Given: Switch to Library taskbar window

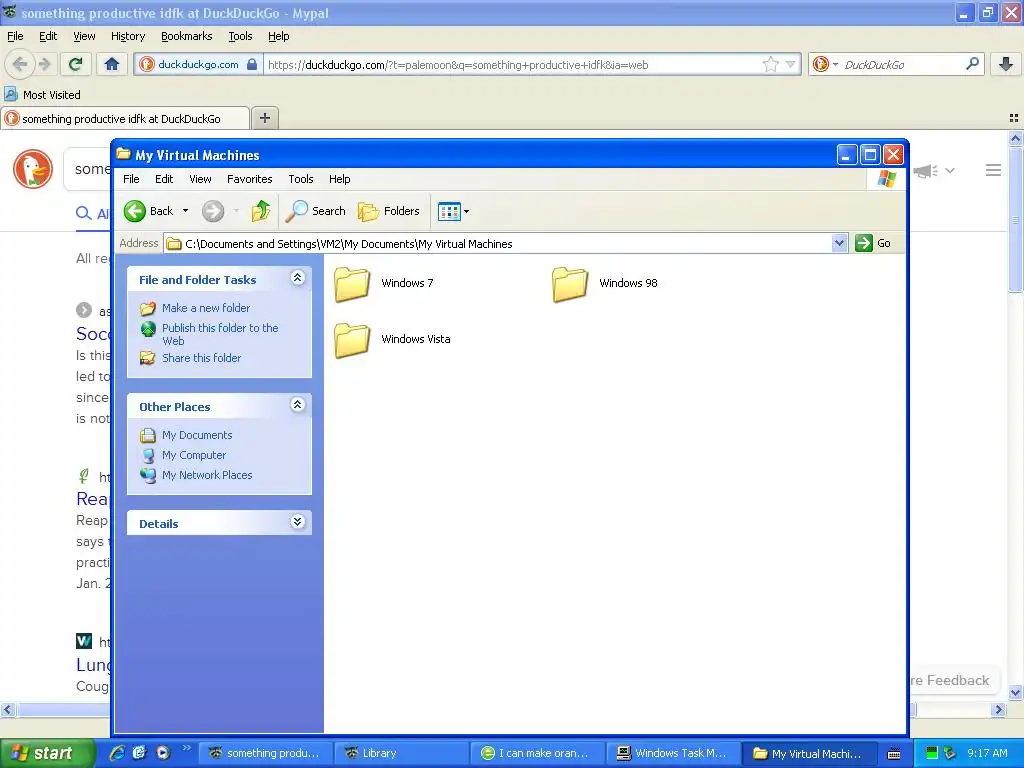Looking at the screenshot, I should tap(400, 753).
